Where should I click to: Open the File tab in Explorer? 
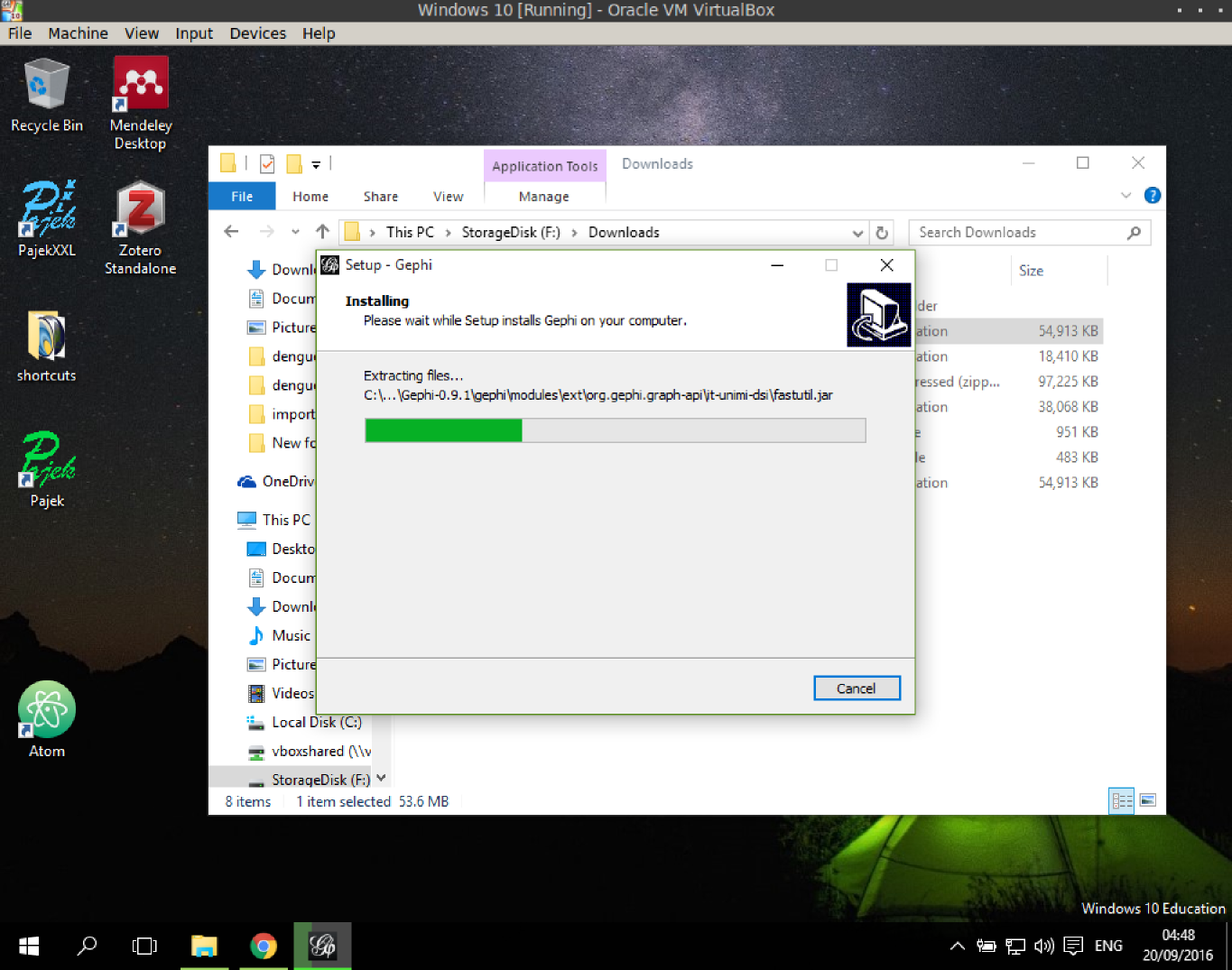(x=242, y=197)
